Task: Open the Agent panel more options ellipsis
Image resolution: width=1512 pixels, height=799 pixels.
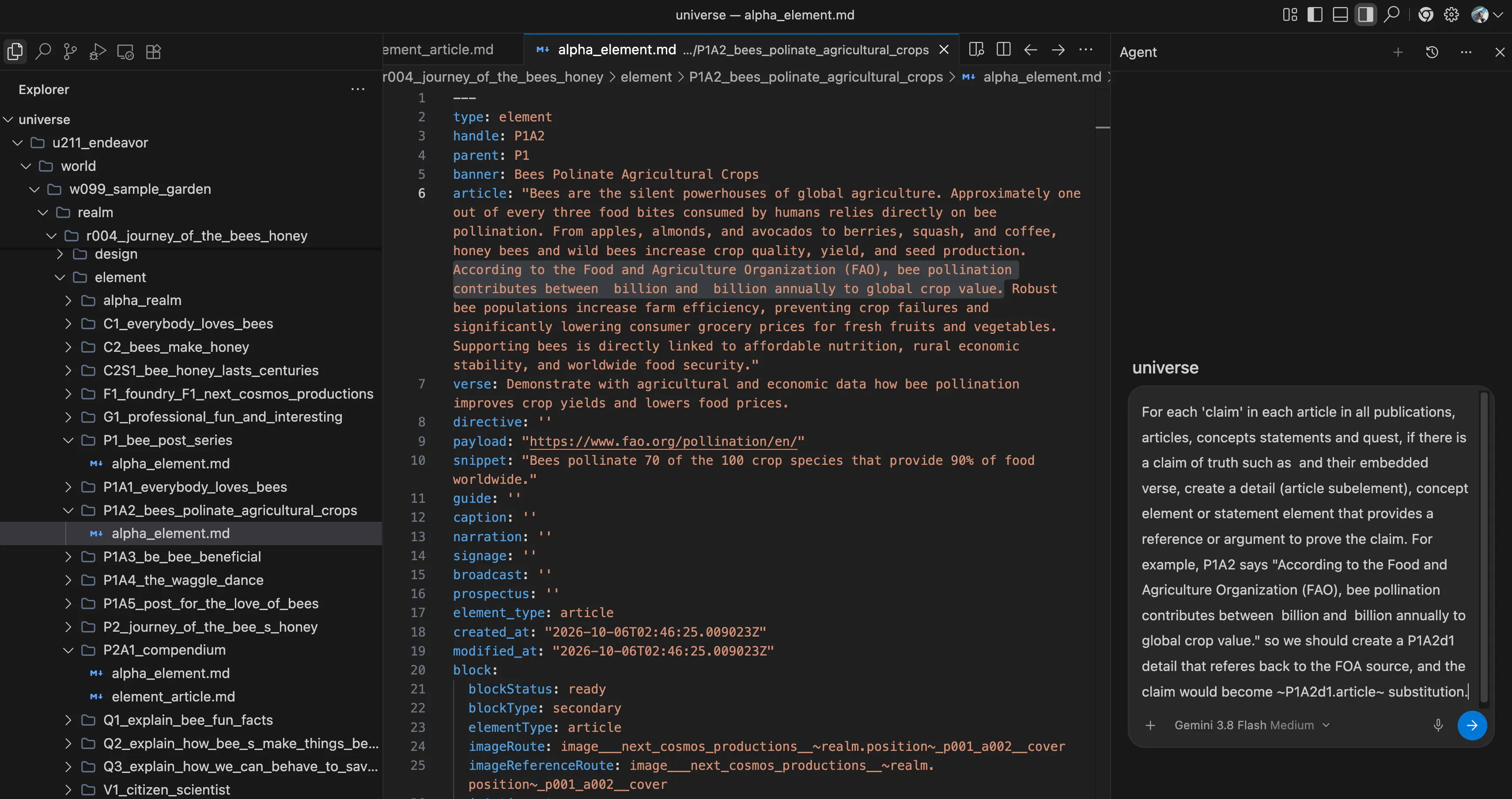Action: (x=1466, y=52)
